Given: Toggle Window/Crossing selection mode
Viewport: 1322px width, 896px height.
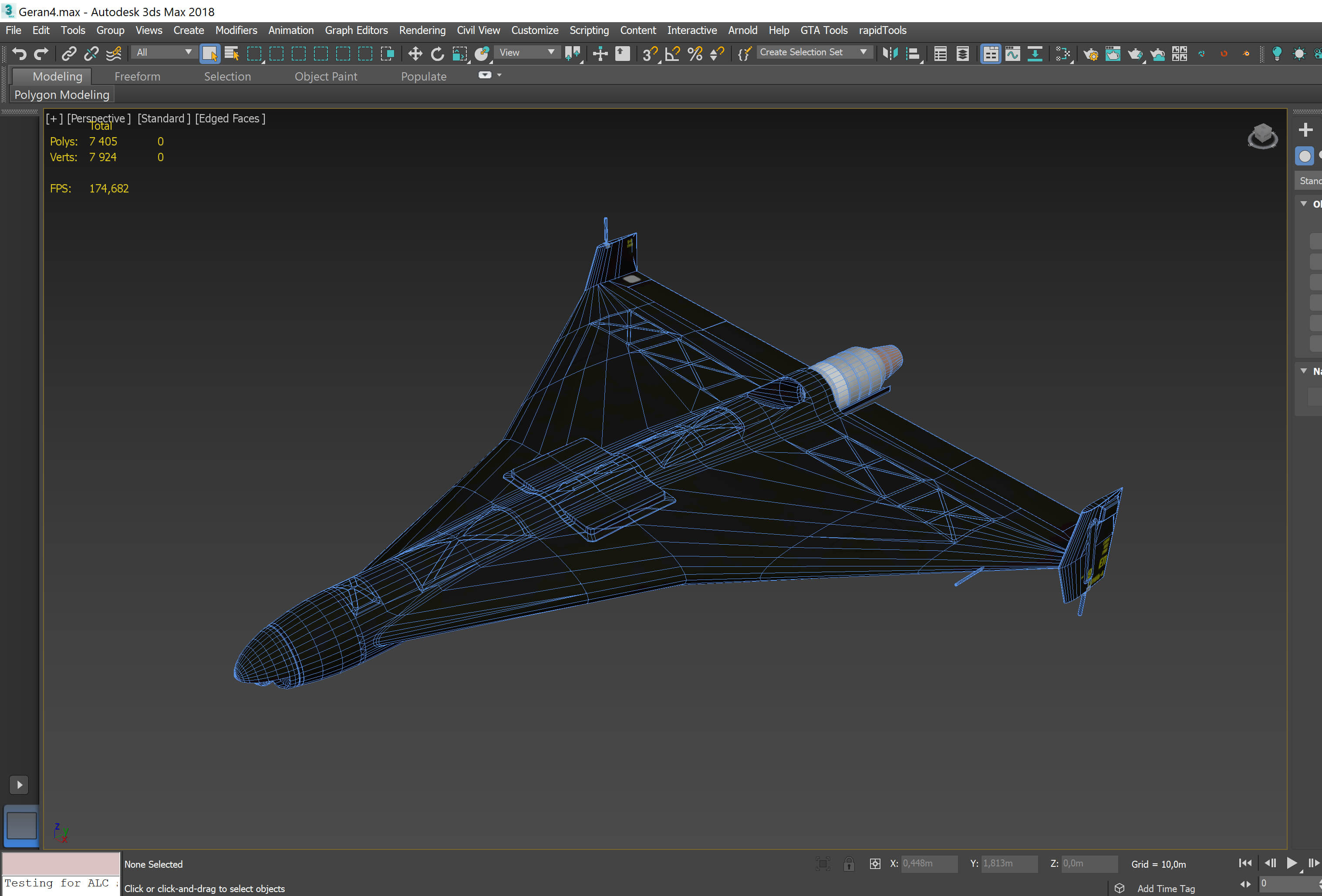Looking at the screenshot, I should click(388, 54).
